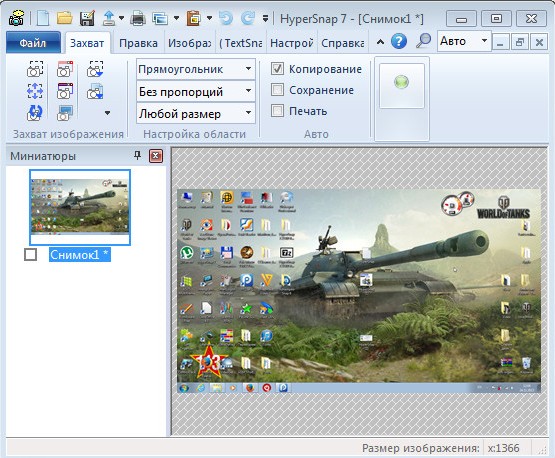555x458 pixels.
Task: Open the Файл menu
Action: (33, 43)
